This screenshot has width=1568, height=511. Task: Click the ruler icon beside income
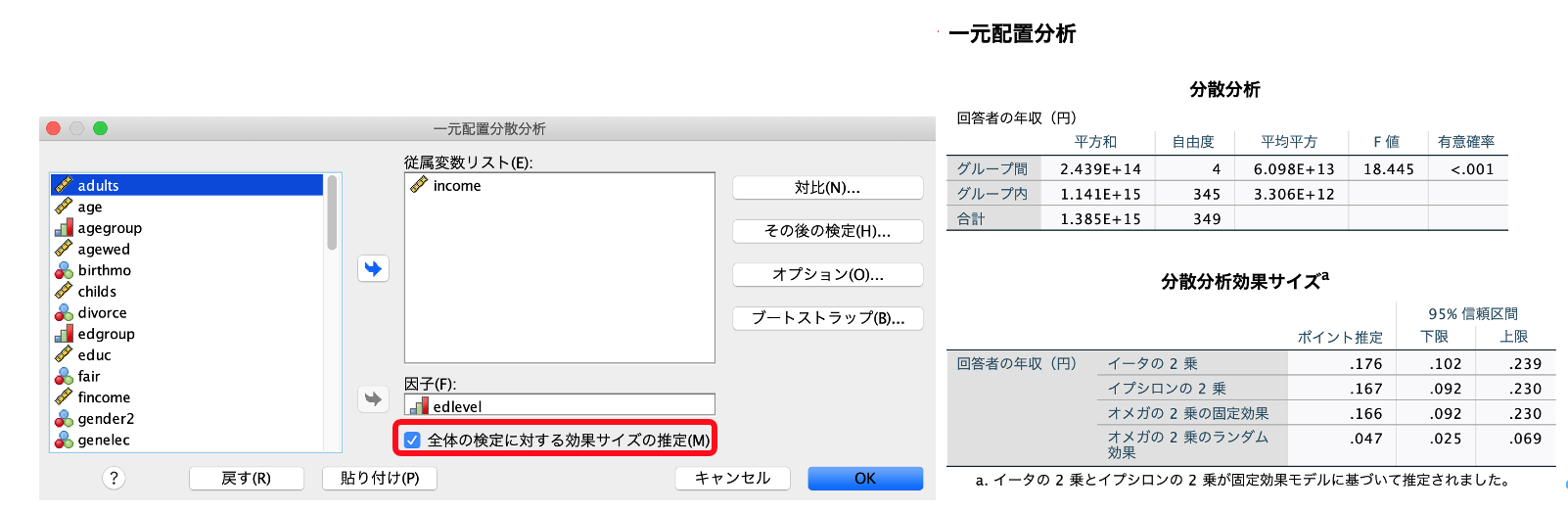419,184
